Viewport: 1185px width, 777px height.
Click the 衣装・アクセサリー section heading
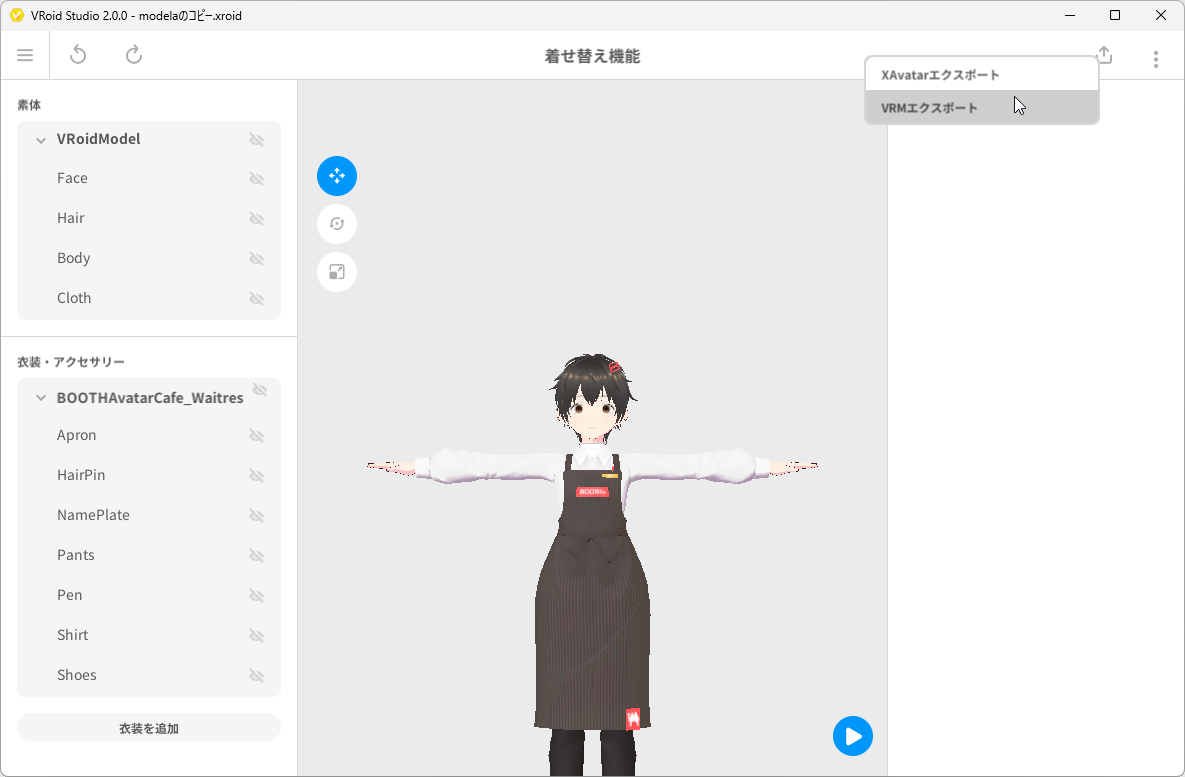click(71, 362)
